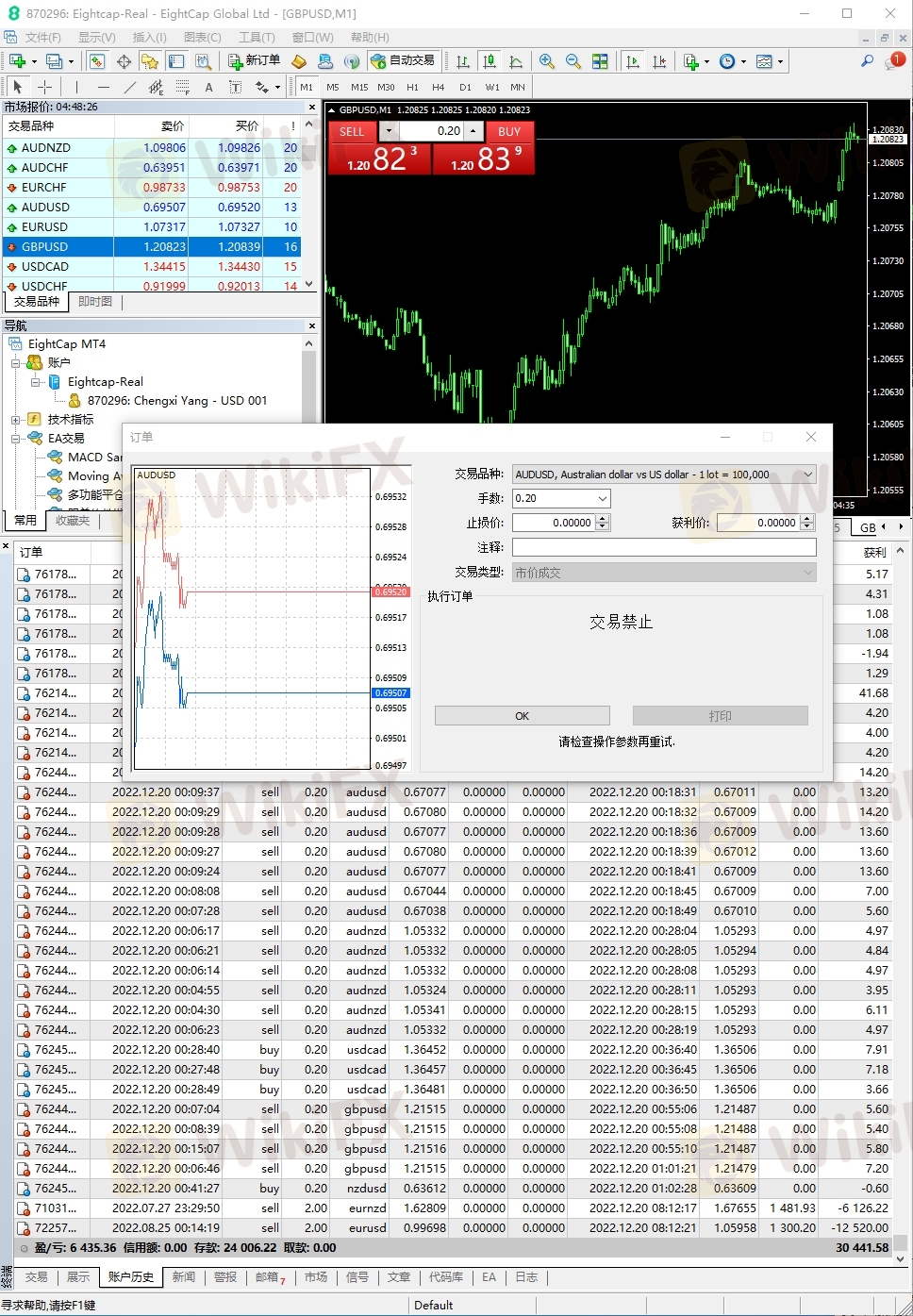The height and width of the screenshot is (1316, 913).
Task: Open a new chart from toolbar
Action: (17, 61)
